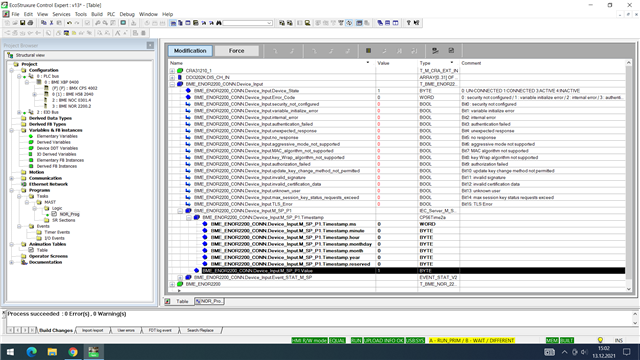This screenshot has height=360, width=640.
Task: Click the RUN status bar indicator
Action: pos(356,340)
